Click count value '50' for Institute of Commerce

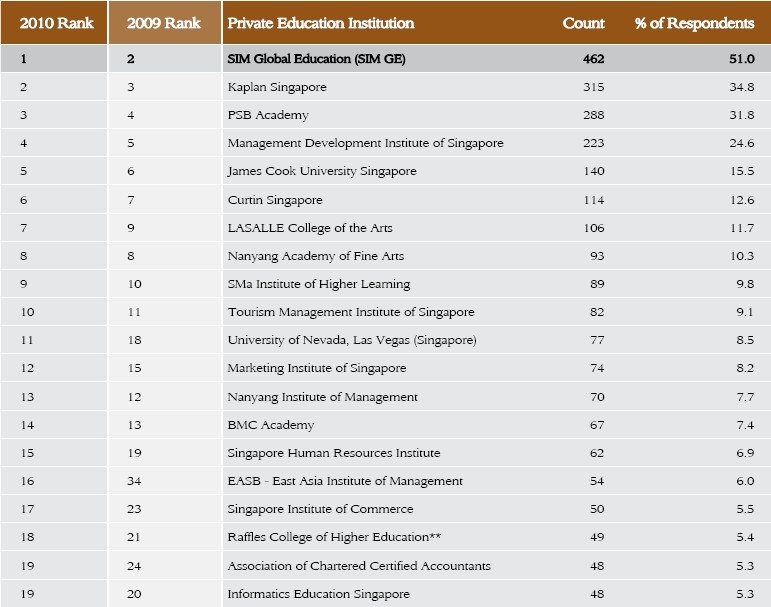click(x=597, y=509)
